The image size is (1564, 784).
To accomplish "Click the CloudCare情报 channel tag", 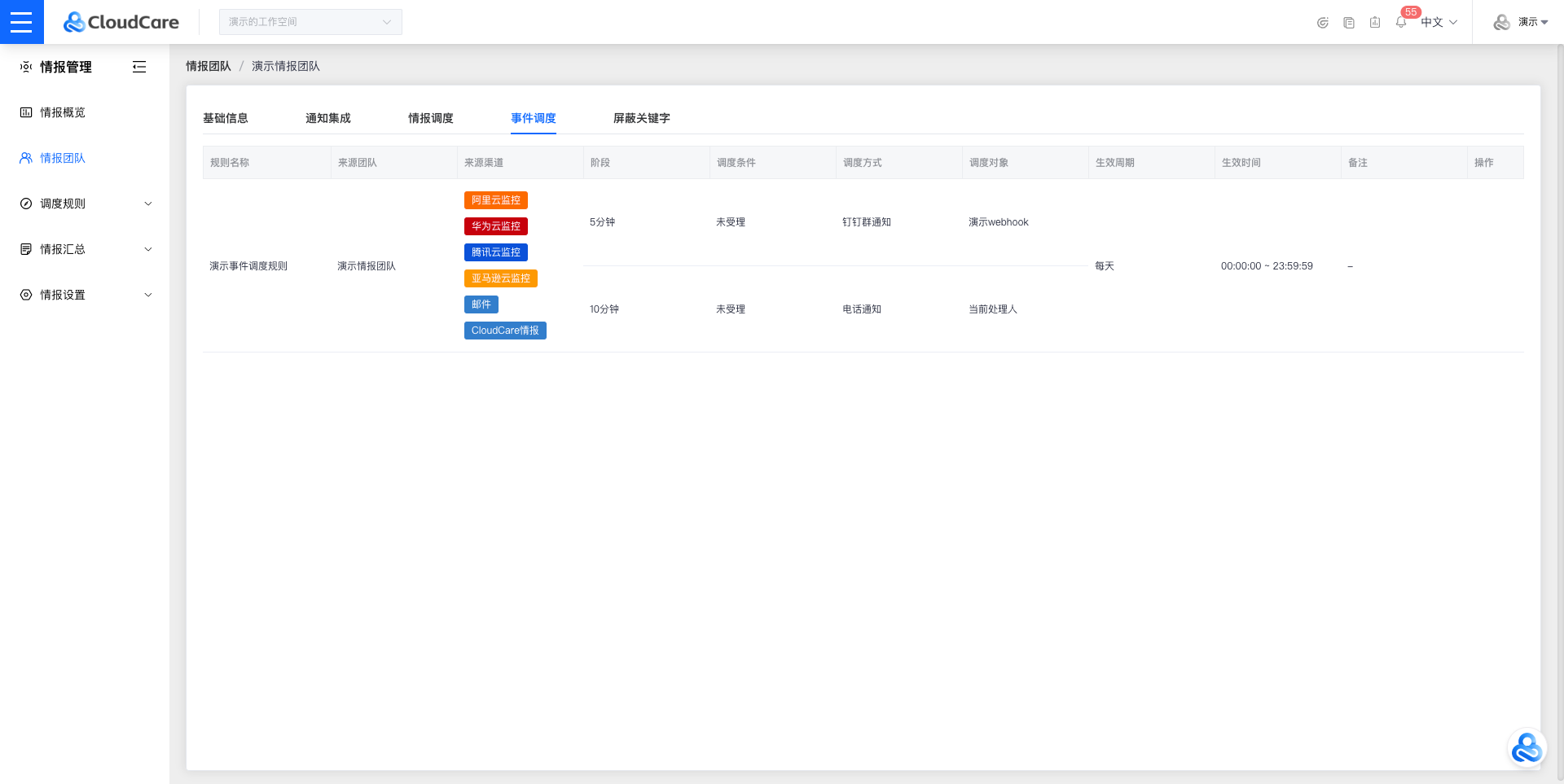I will click(x=505, y=331).
